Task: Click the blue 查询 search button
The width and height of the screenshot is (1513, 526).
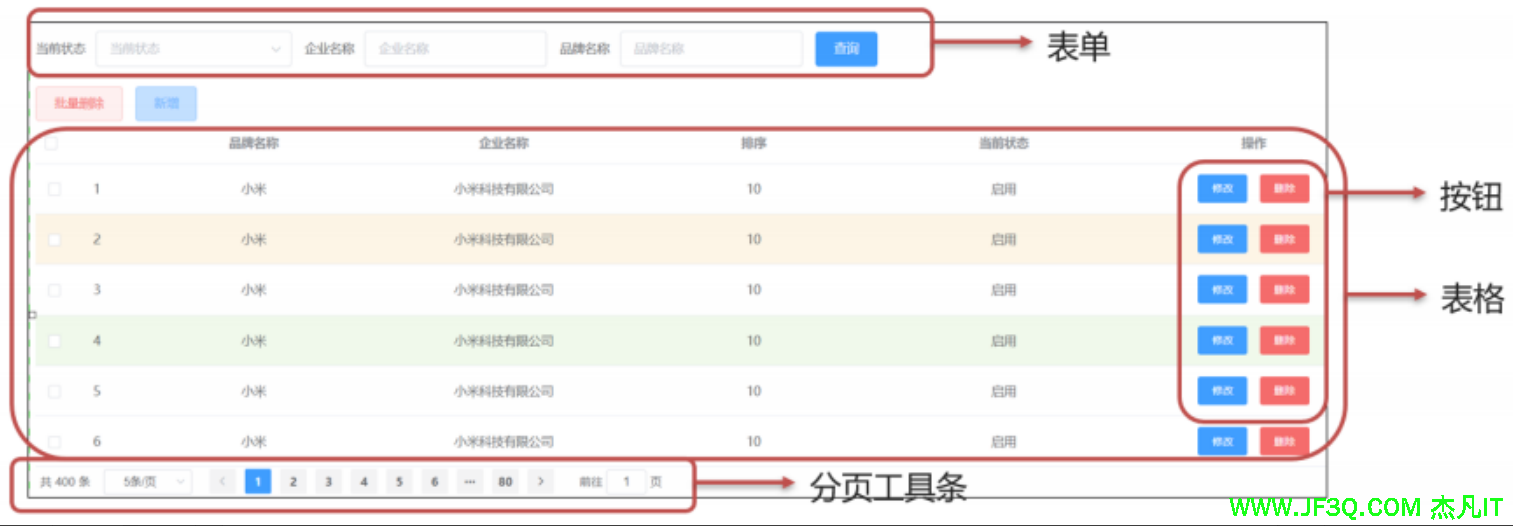Action: point(846,49)
